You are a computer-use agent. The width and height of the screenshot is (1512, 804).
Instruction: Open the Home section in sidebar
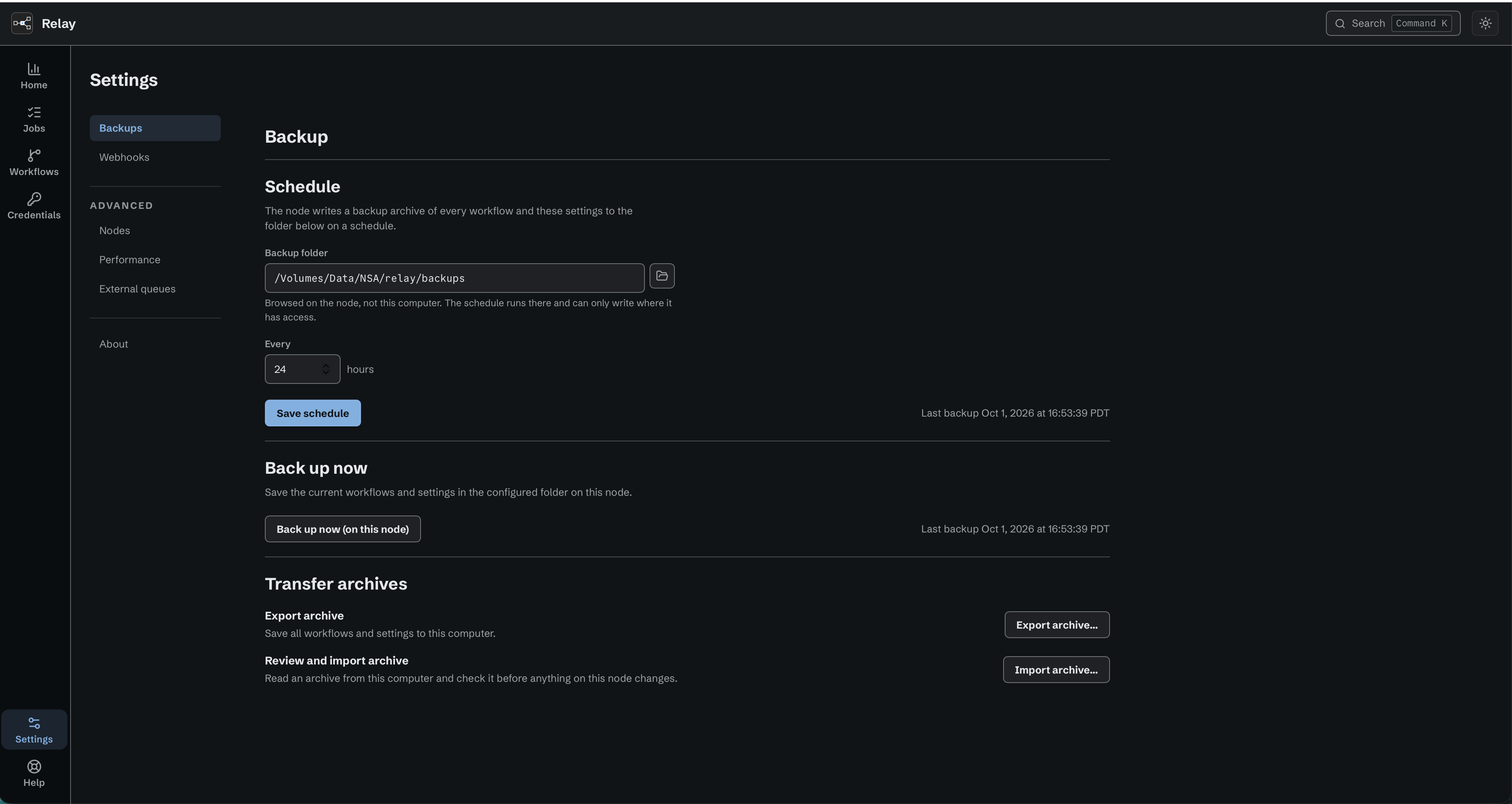34,76
